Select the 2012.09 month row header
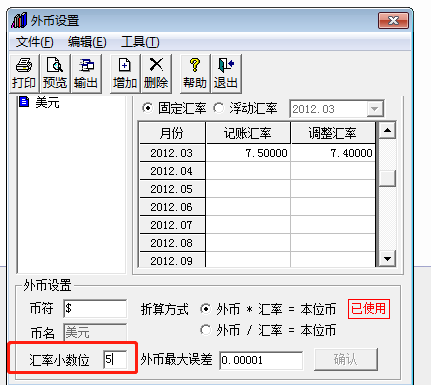The image size is (431, 385). pyautogui.click(x=172, y=260)
